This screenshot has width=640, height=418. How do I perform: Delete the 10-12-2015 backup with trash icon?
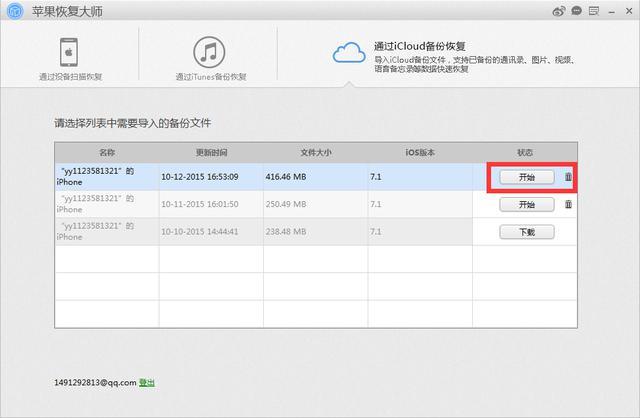[568, 177]
